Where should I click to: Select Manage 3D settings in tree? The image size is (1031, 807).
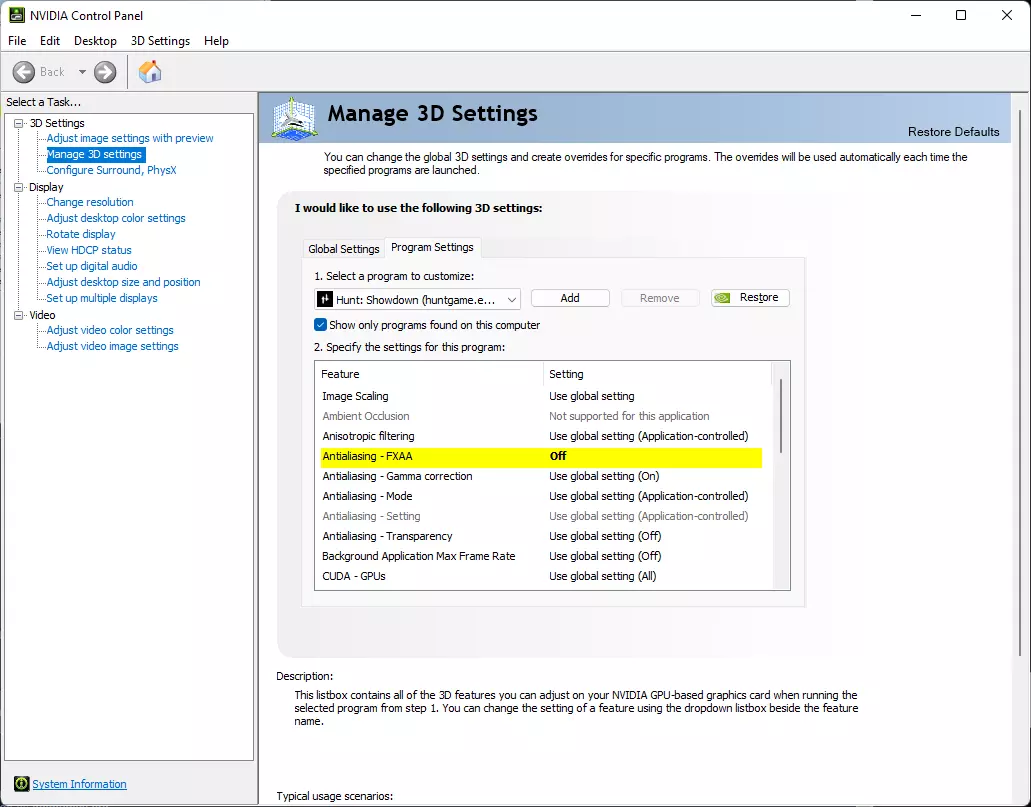95,155
